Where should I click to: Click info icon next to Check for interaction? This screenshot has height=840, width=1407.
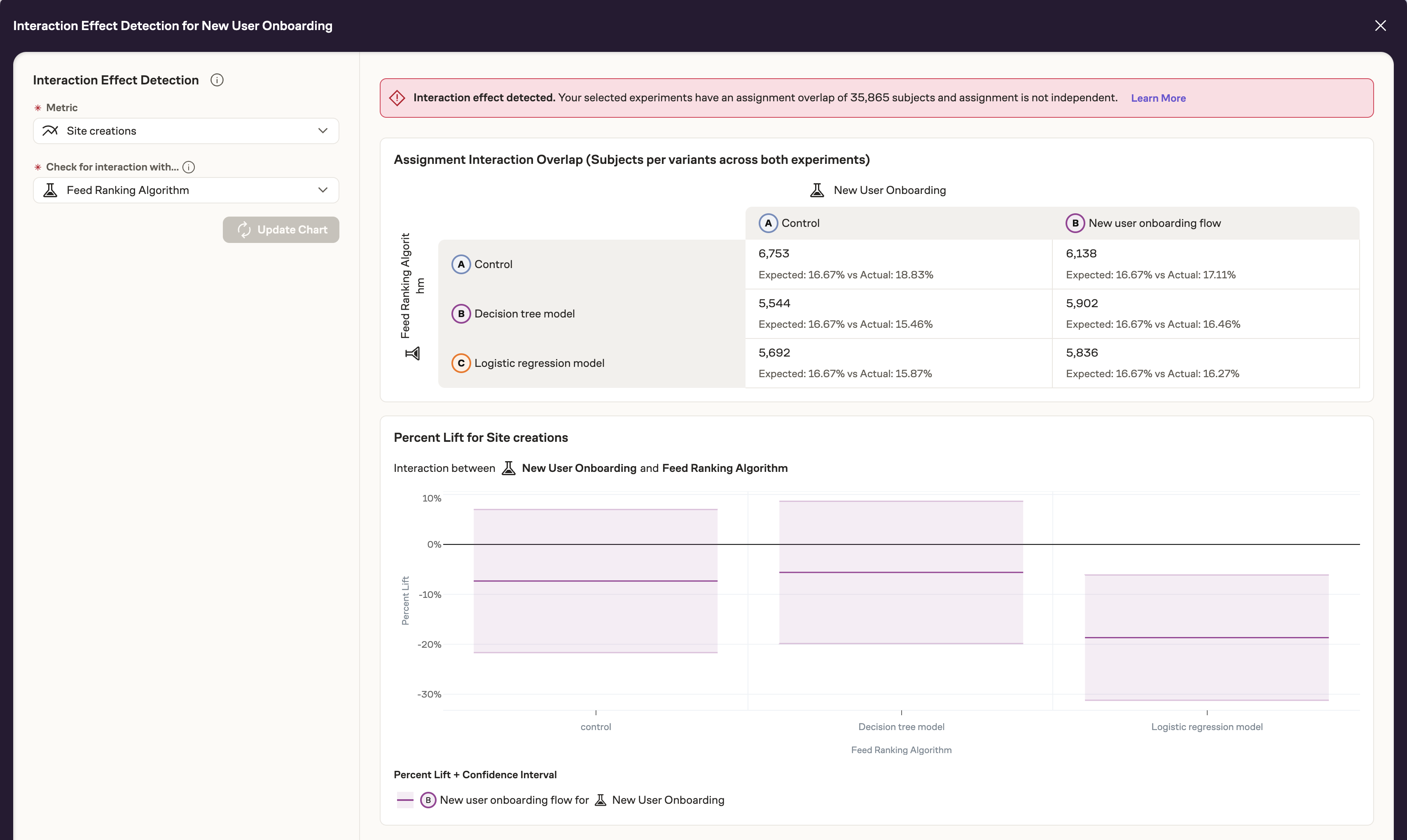[x=189, y=167]
